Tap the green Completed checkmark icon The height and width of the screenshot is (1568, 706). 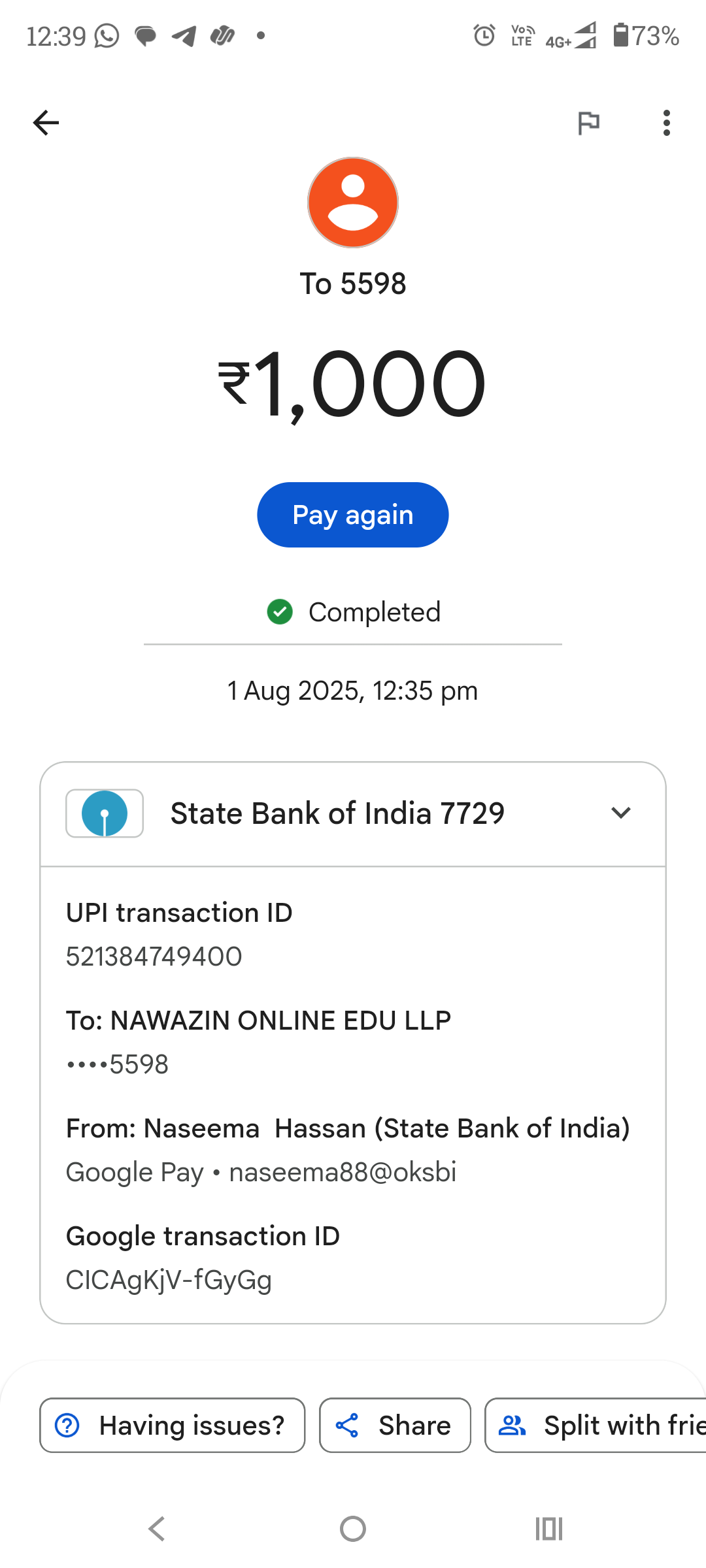pos(280,612)
